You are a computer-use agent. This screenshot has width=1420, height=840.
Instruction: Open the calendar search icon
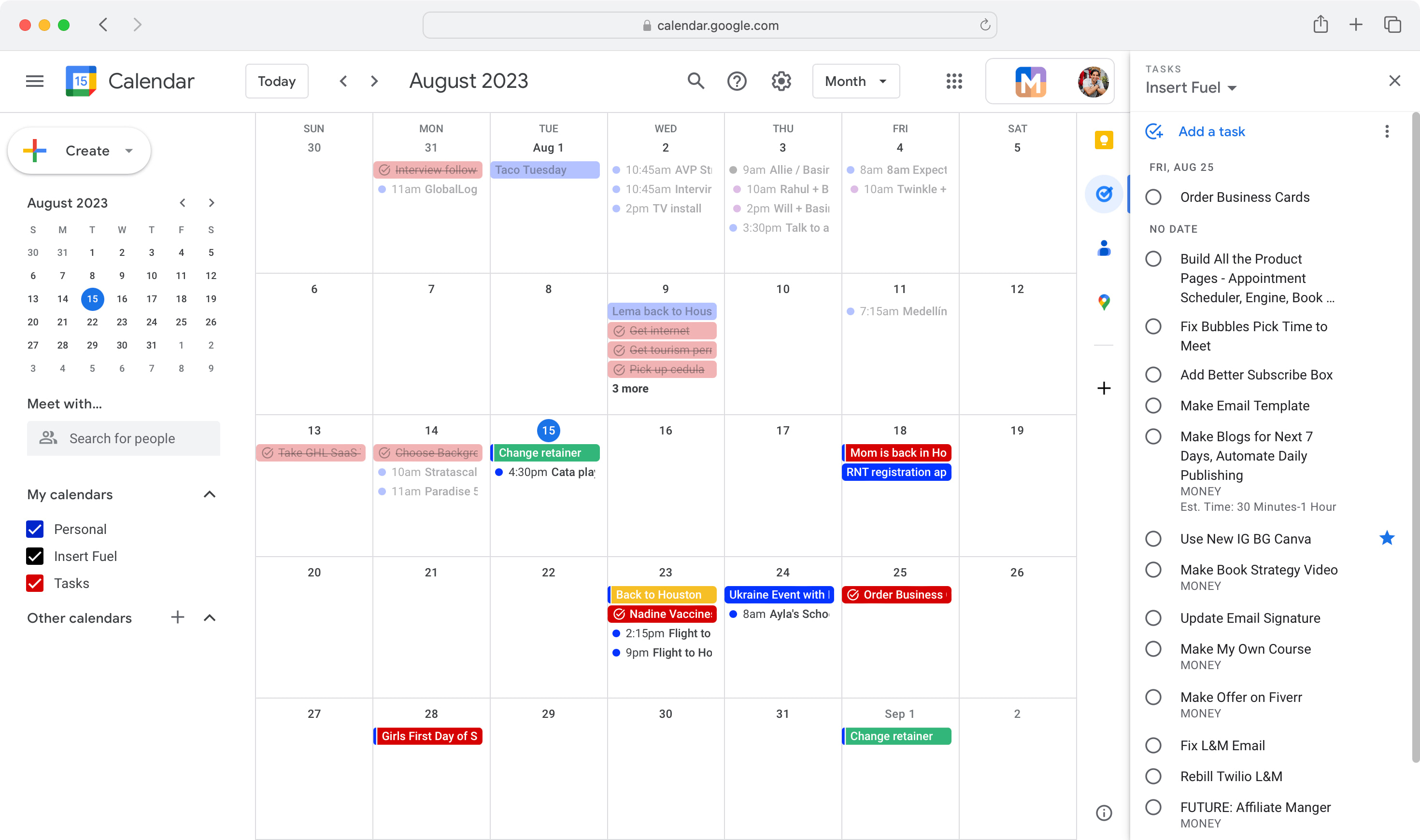(x=696, y=81)
